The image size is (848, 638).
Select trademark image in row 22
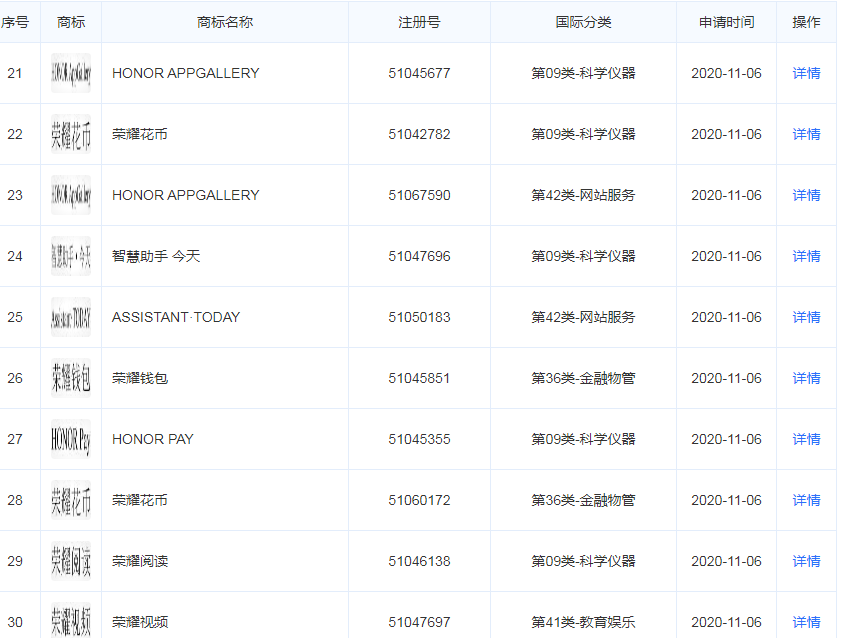point(71,134)
